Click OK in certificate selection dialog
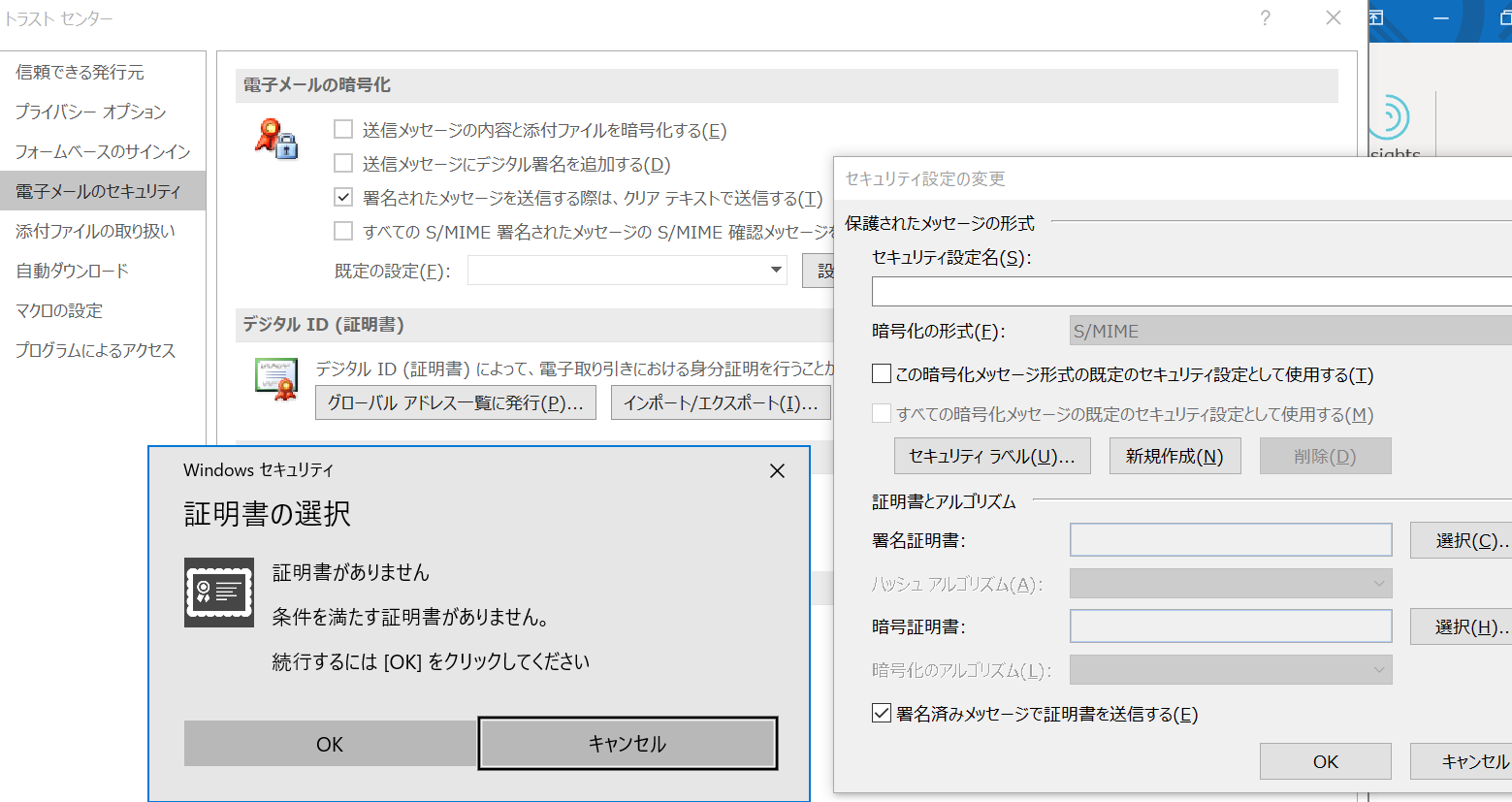Image resolution: width=1512 pixels, height=802 pixels. pos(330,744)
